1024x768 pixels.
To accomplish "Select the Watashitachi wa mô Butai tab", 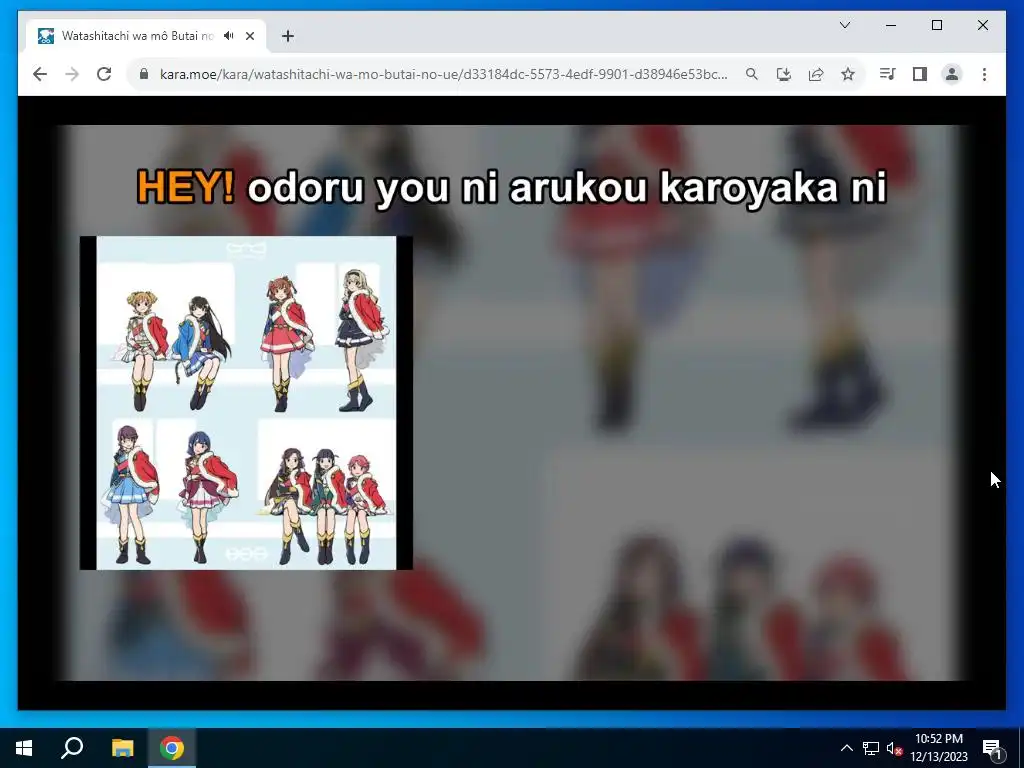I will [x=146, y=36].
